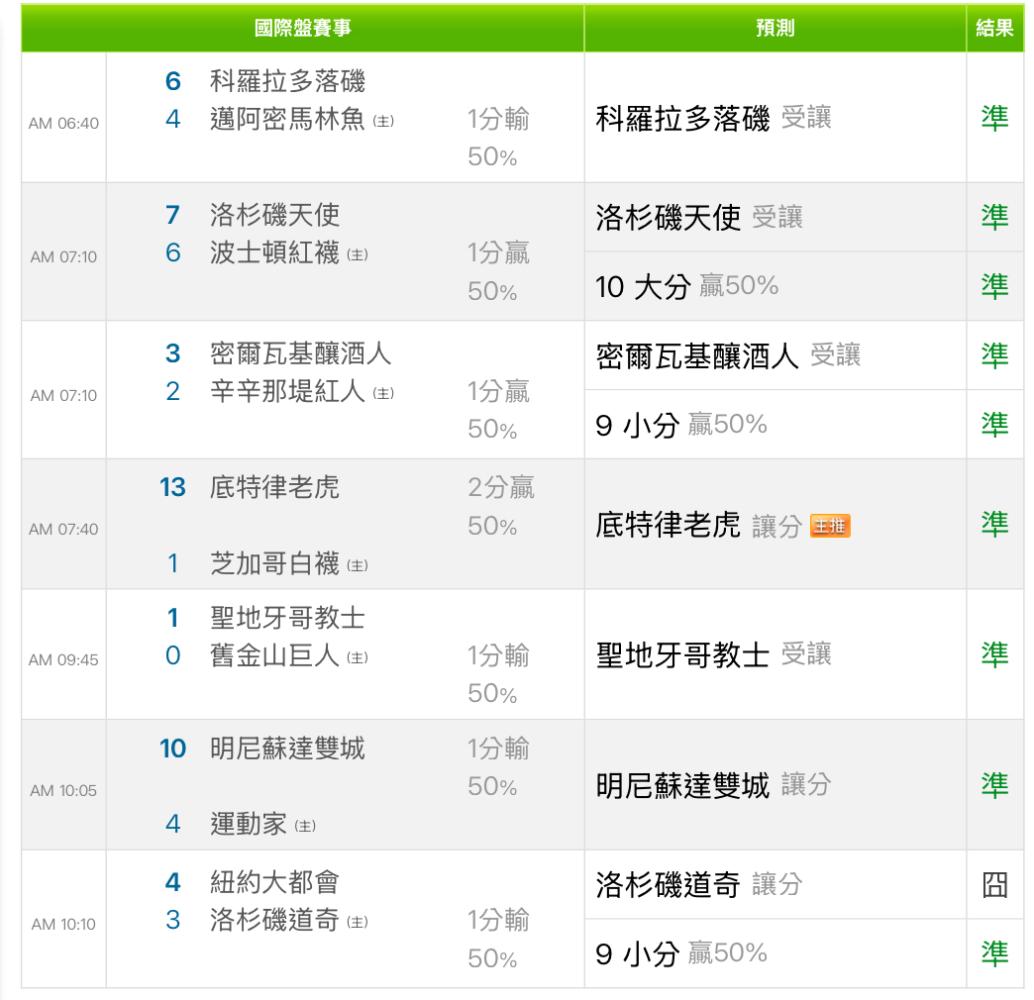Image resolution: width=1034 pixels, height=1000 pixels.
Task: Open the 科羅拉多落磯 受讓 prediction
Action: (x=714, y=119)
